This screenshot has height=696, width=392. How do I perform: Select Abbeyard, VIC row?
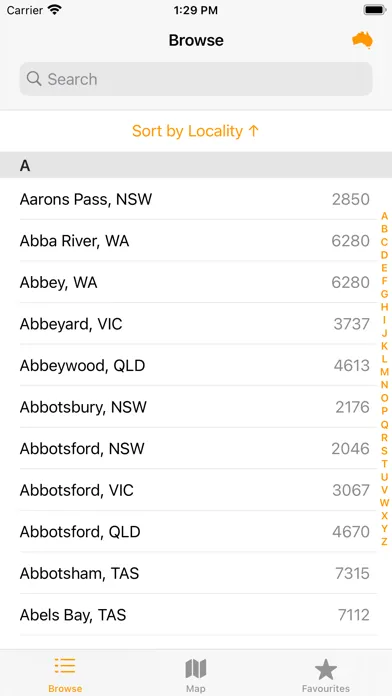tap(196, 324)
